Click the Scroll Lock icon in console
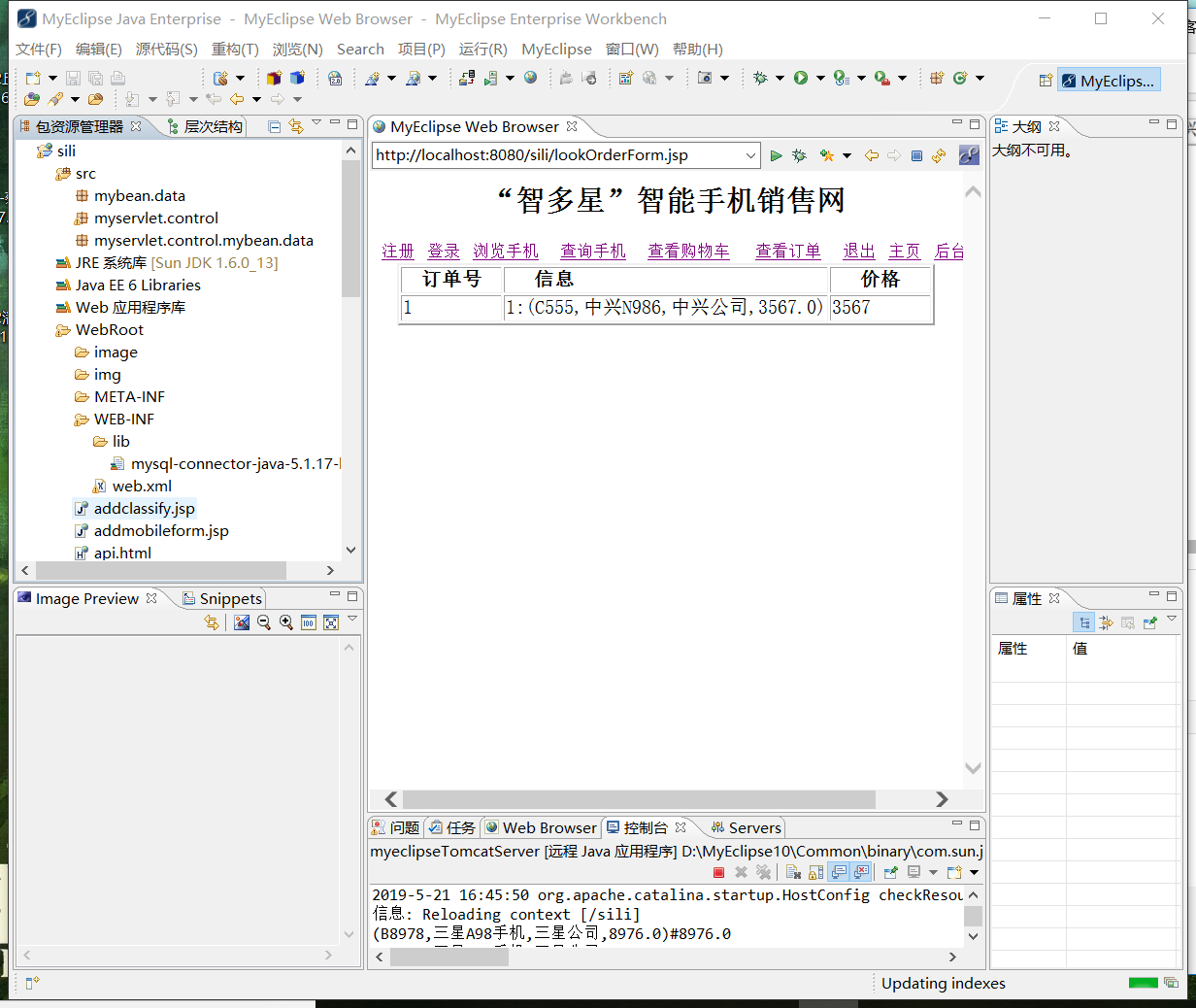Viewport: 1196px width, 1008px height. (815, 872)
